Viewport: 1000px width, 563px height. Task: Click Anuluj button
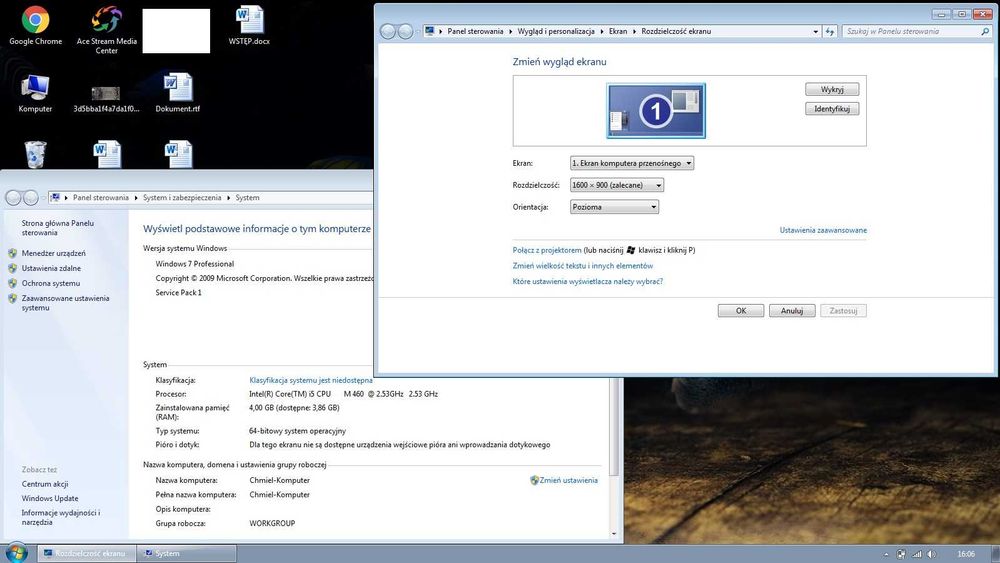(791, 311)
